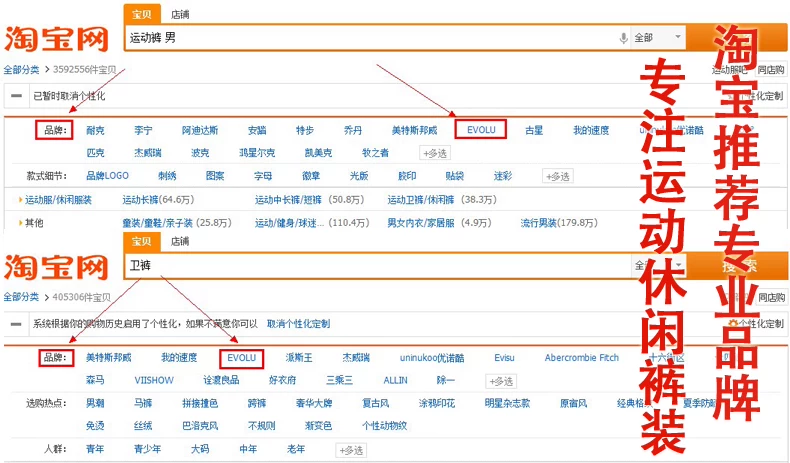Viewport: 790px width, 463px height.
Task: Select the 拼接撞色 shopping hotspot
Action: coord(200,404)
